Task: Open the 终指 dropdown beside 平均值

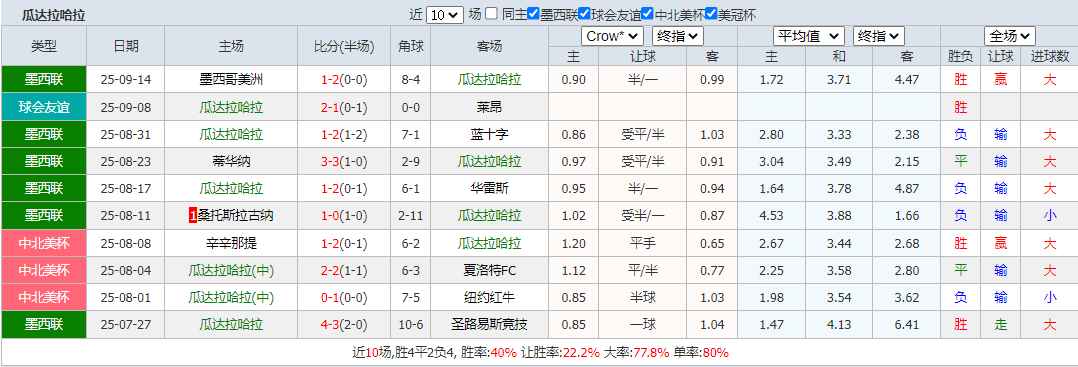Action: (x=879, y=36)
